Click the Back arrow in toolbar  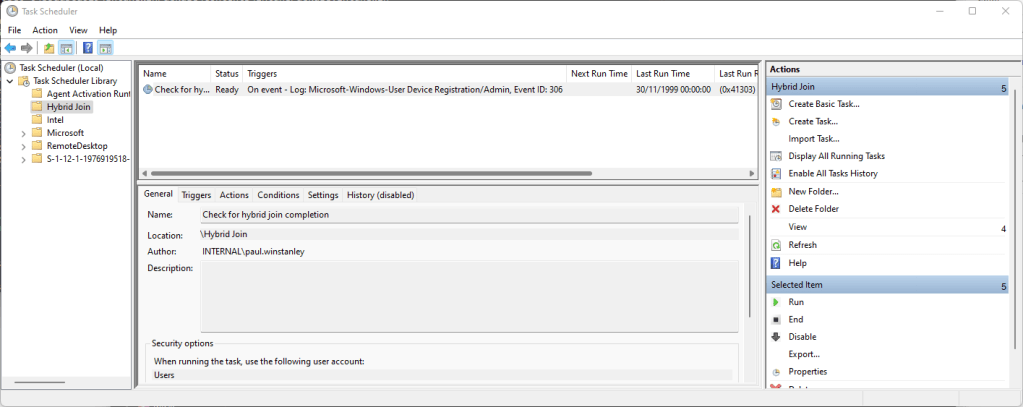point(10,48)
